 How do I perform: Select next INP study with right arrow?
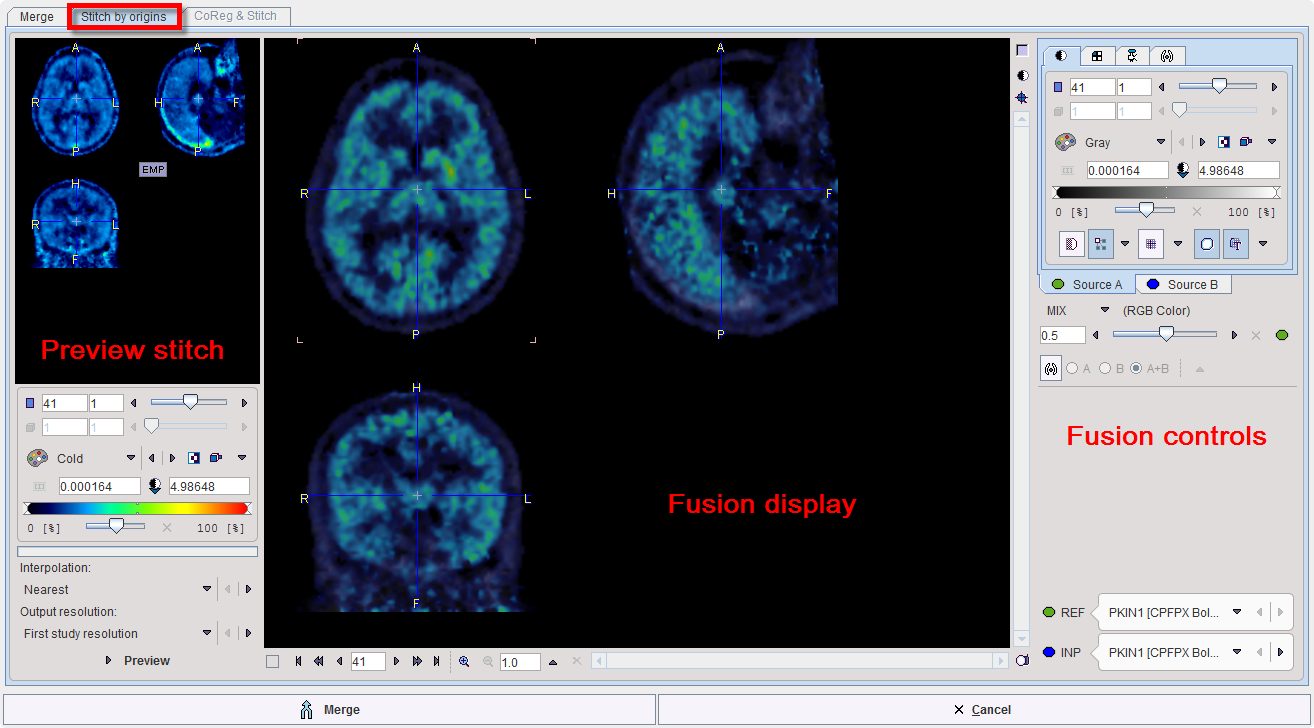tap(1280, 652)
